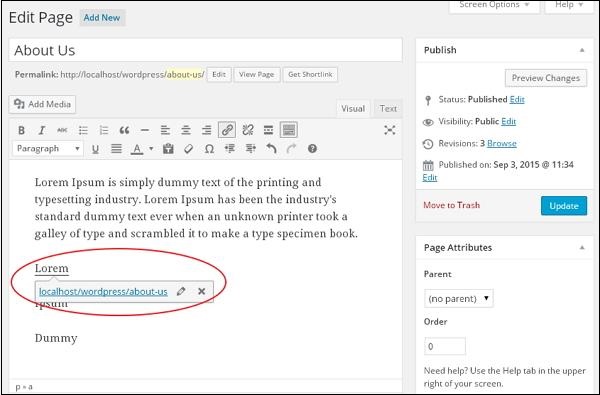Image resolution: width=600 pixels, height=395 pixels.
Task: Open the Help tab
Action: pyautogui.click(x=569, y=5)
